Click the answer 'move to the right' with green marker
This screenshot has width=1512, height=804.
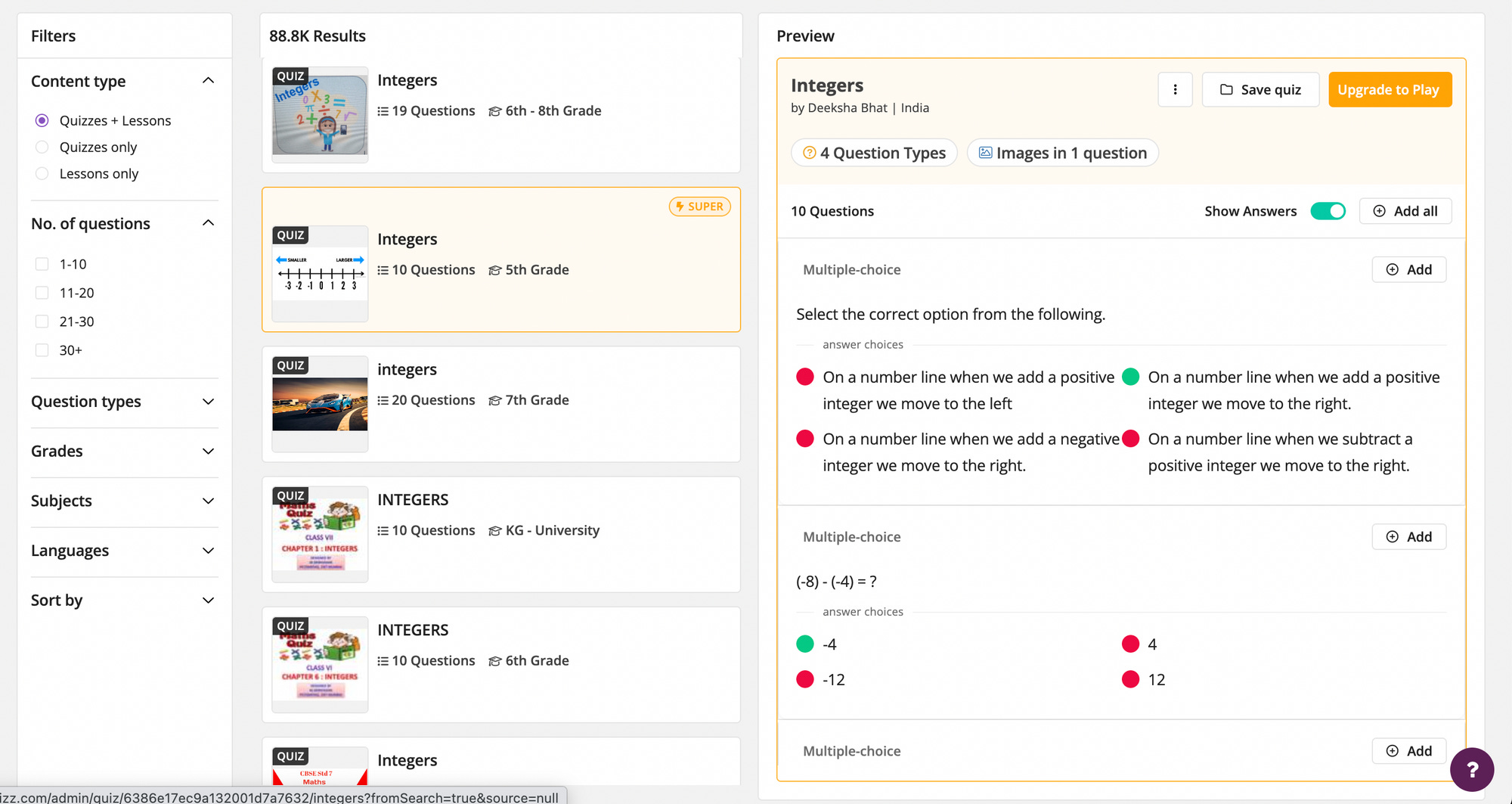[x=1294, y=390]
